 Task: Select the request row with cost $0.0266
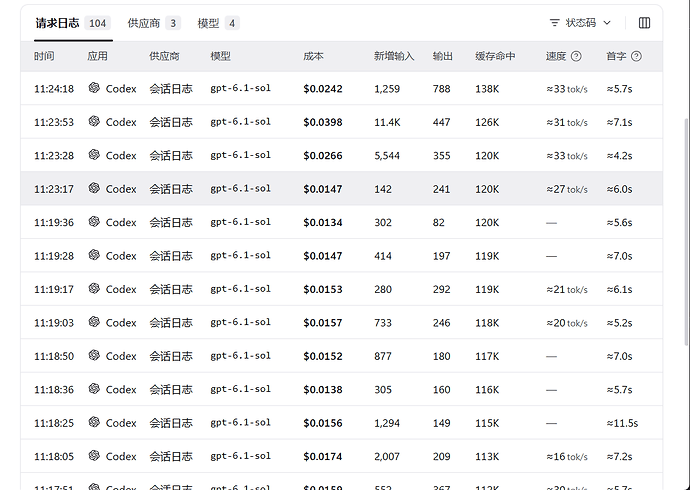pos(341,155)
